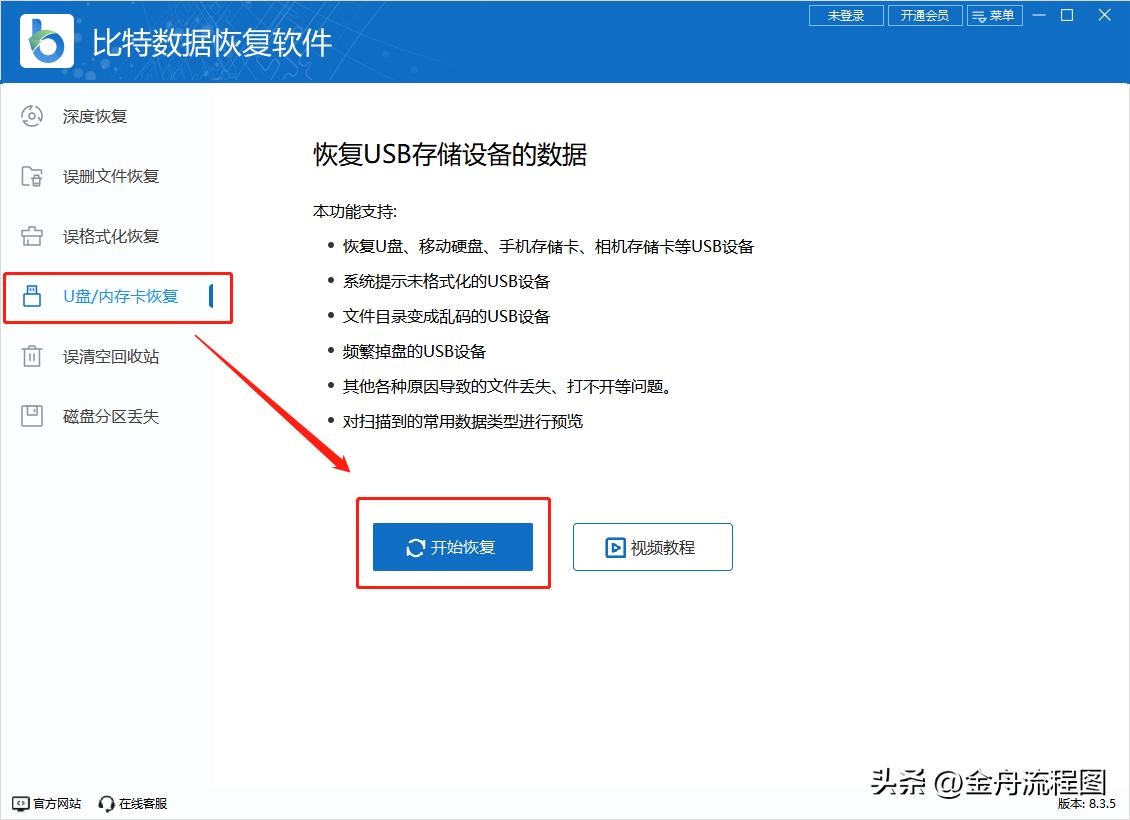Click 未登录 to log in

(846, 15)
